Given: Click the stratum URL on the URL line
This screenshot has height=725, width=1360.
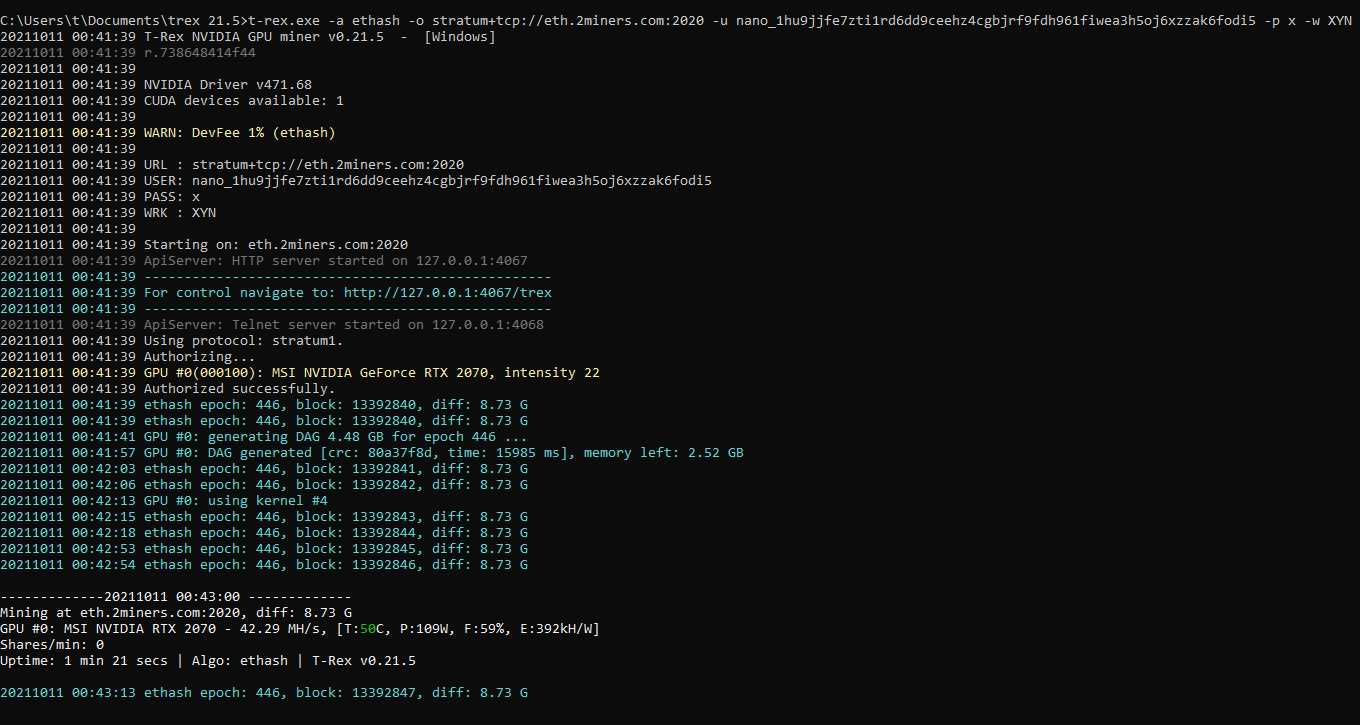Looking at the screenshot, I should tap(328, 165).
